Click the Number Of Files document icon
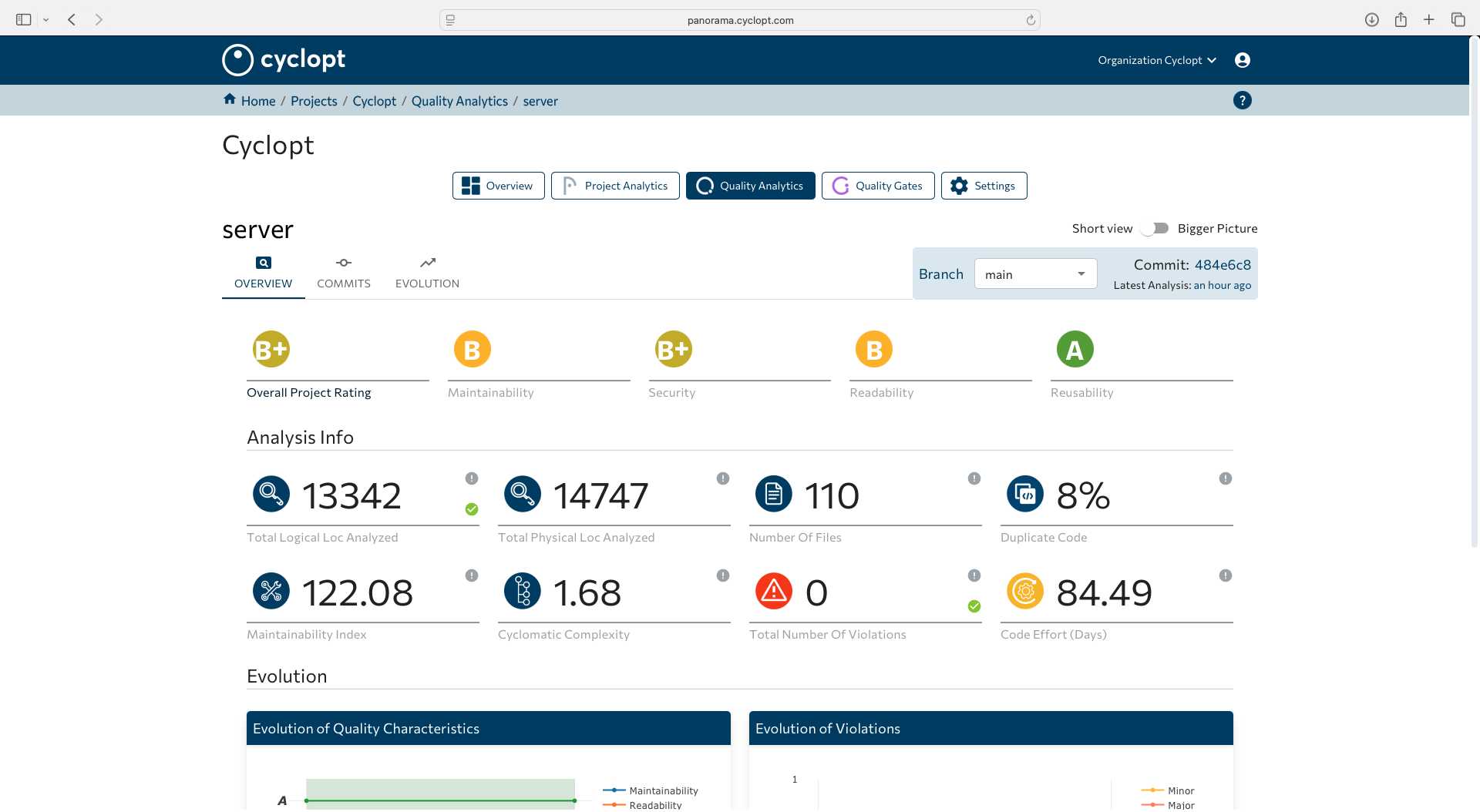Image resolution: width=1480 pixels, height=812 pixels. [x=774, y=494]
